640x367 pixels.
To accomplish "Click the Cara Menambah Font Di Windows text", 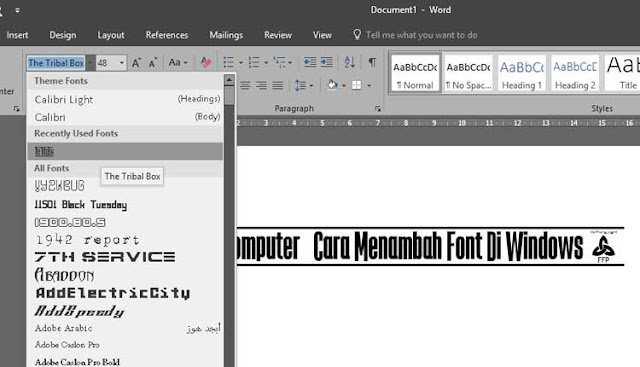I will [x=448, y=246].
